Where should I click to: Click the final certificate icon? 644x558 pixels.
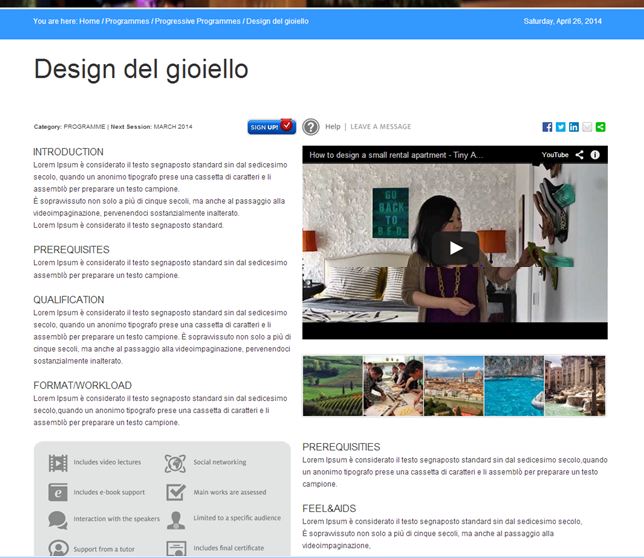pos(176,549)
